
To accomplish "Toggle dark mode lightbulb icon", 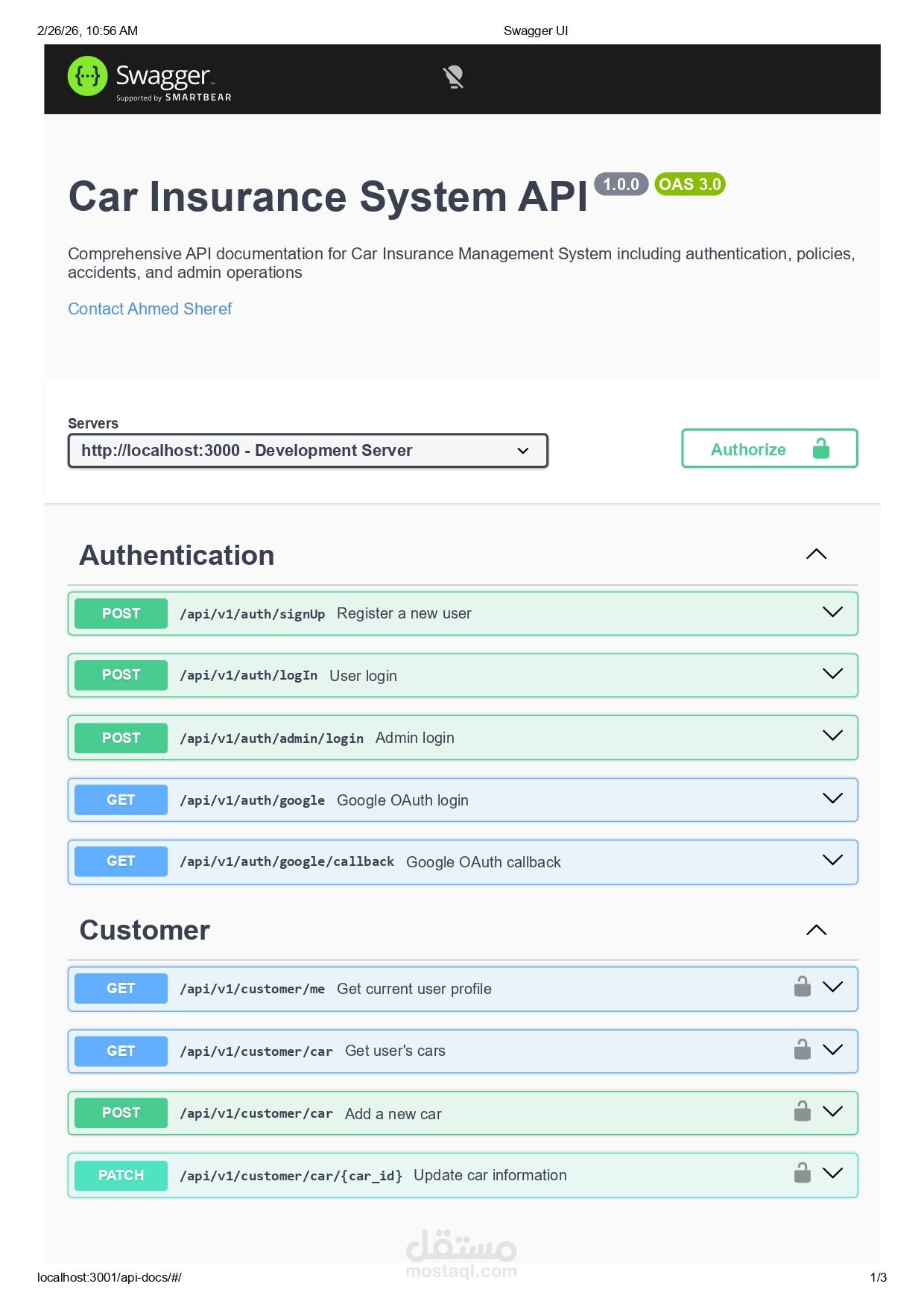I will (453, 77).
